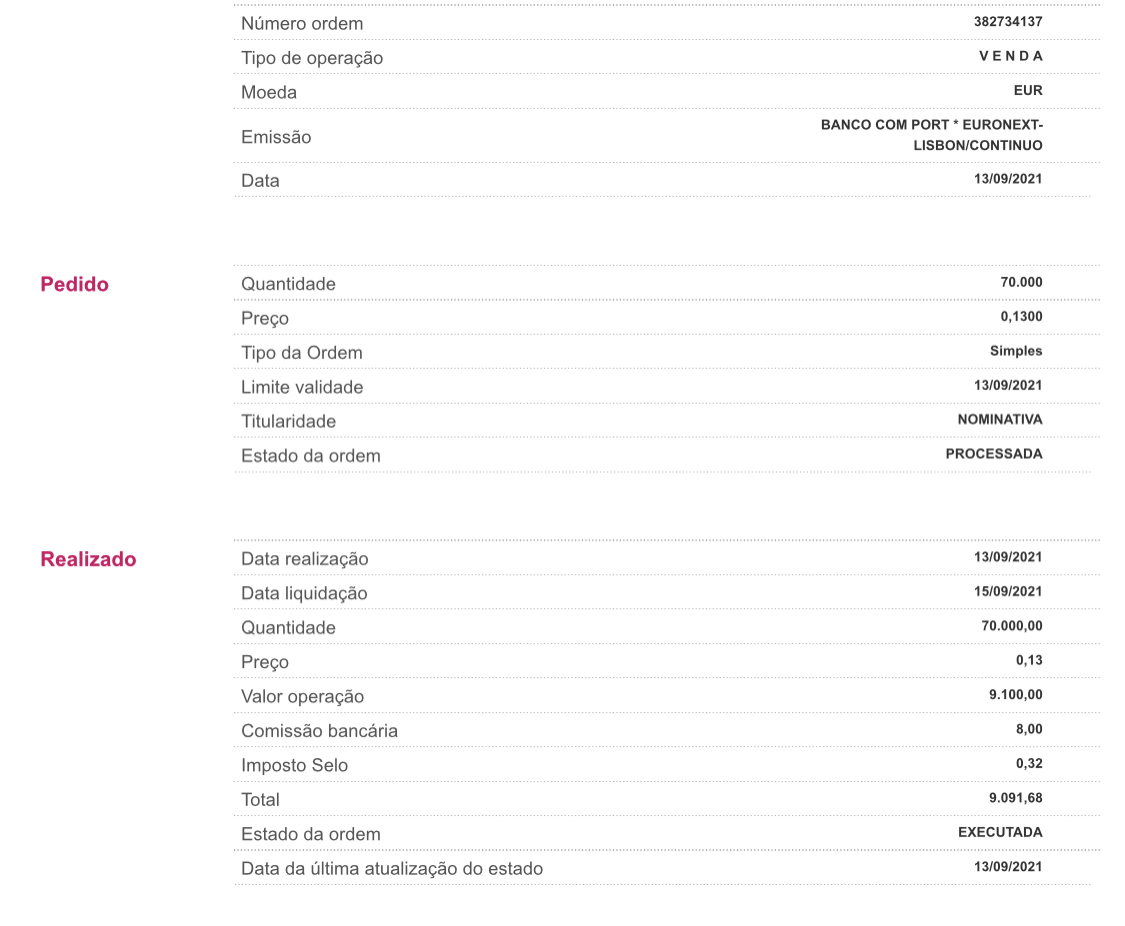Click the Total amount 9.091,68
1125x926 pixels.
[1016, 798]
